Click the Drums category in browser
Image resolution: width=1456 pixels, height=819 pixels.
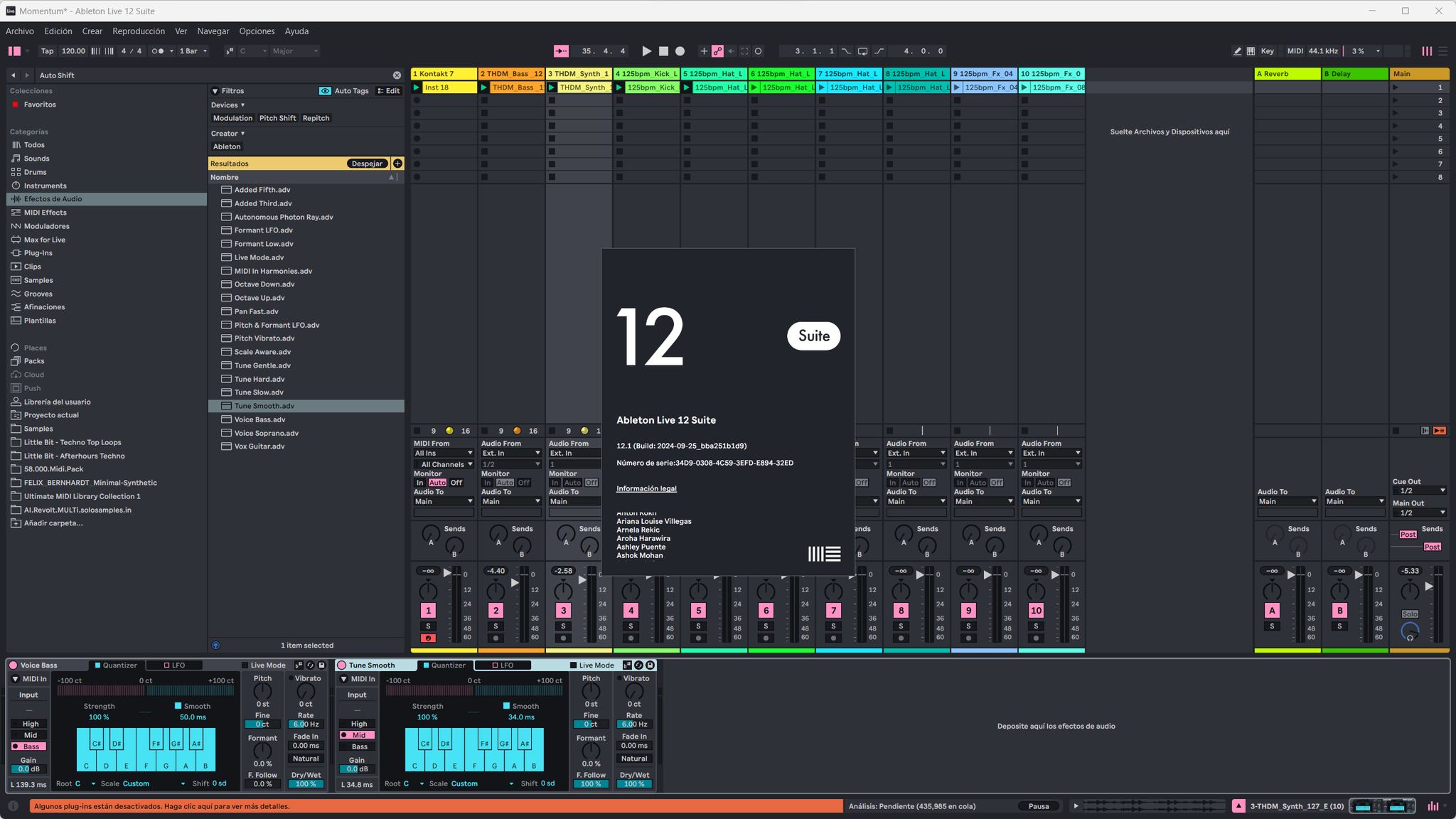point(35,172)
